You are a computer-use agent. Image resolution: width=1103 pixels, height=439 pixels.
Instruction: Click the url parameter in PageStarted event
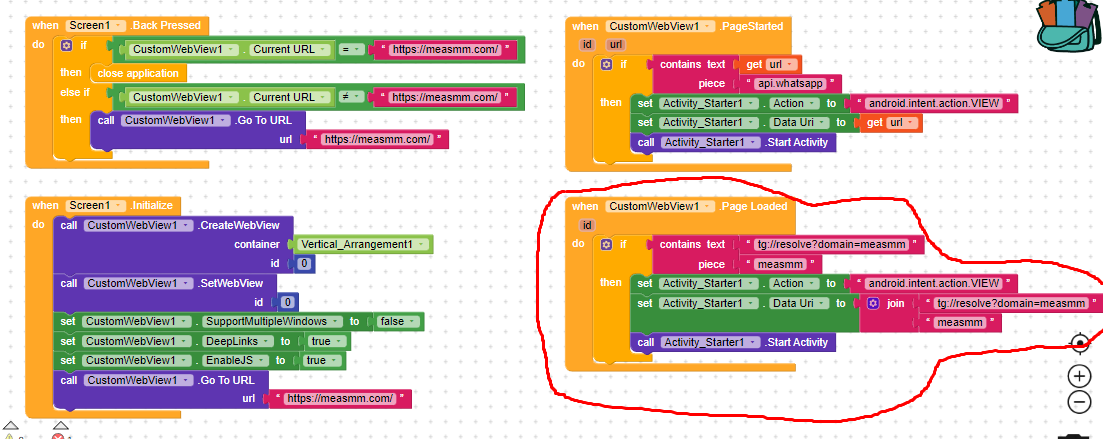[615, 45]
